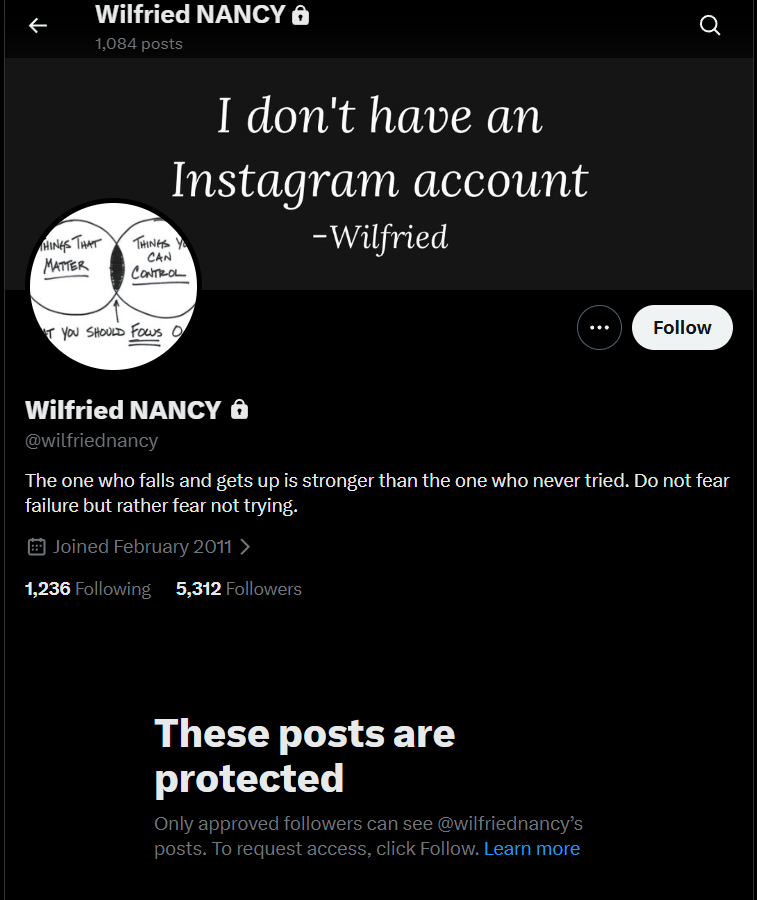Click the @wilfriednancy handle under the name
This screenshot has width=757, height=900.
pyautogui.click(x=92, y=440)
